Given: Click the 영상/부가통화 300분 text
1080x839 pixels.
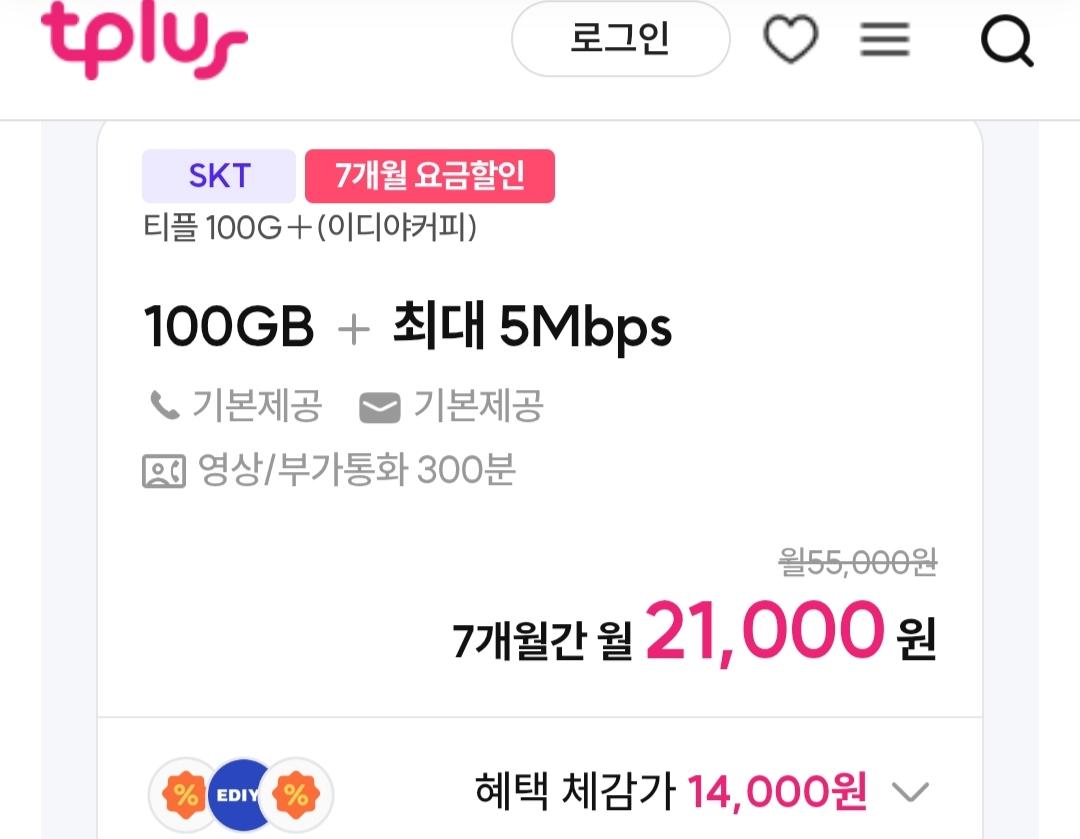Looking at the screenshot, I should point(357,469).
